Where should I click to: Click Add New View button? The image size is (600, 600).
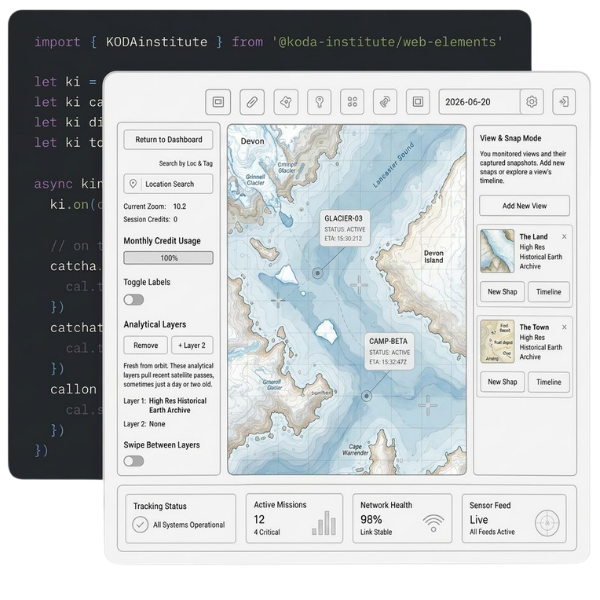pos(524,206)
